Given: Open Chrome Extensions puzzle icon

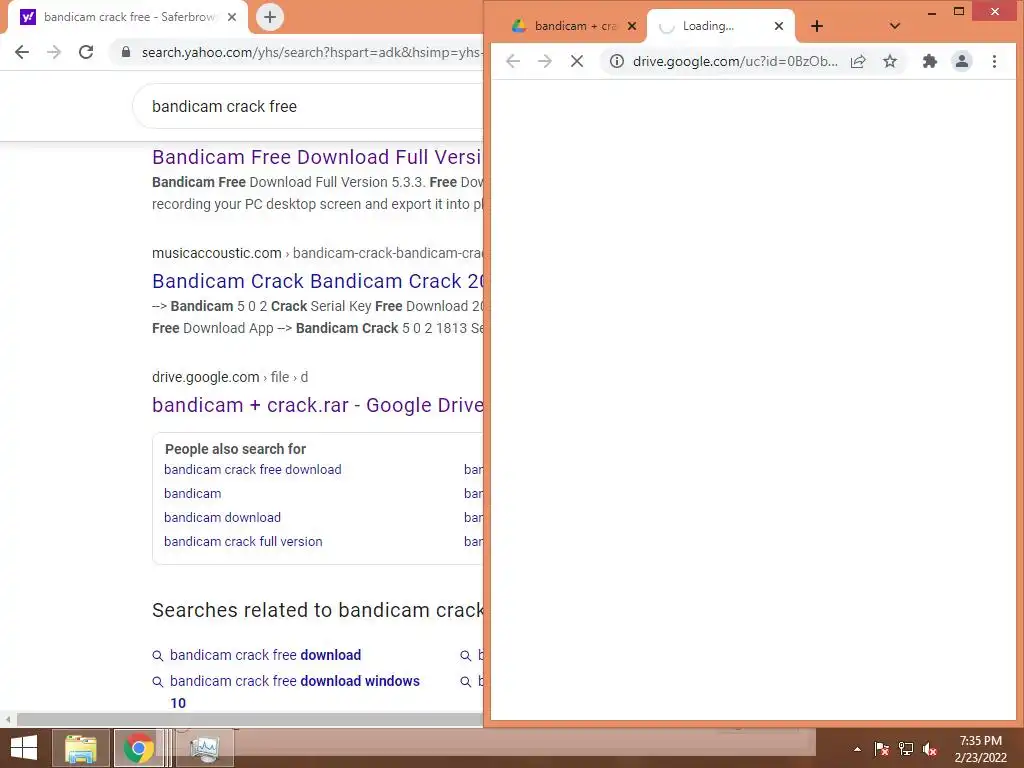Looking at the screenshot, I should 930,61.
